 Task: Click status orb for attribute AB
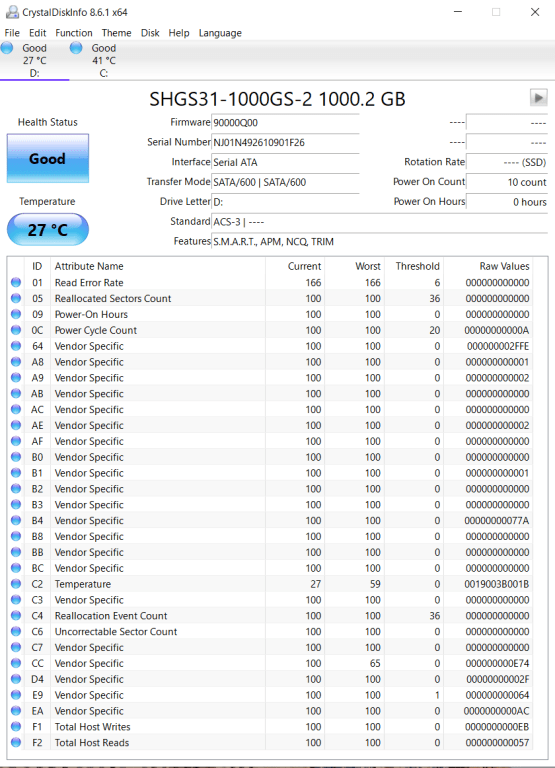point(16,393)
